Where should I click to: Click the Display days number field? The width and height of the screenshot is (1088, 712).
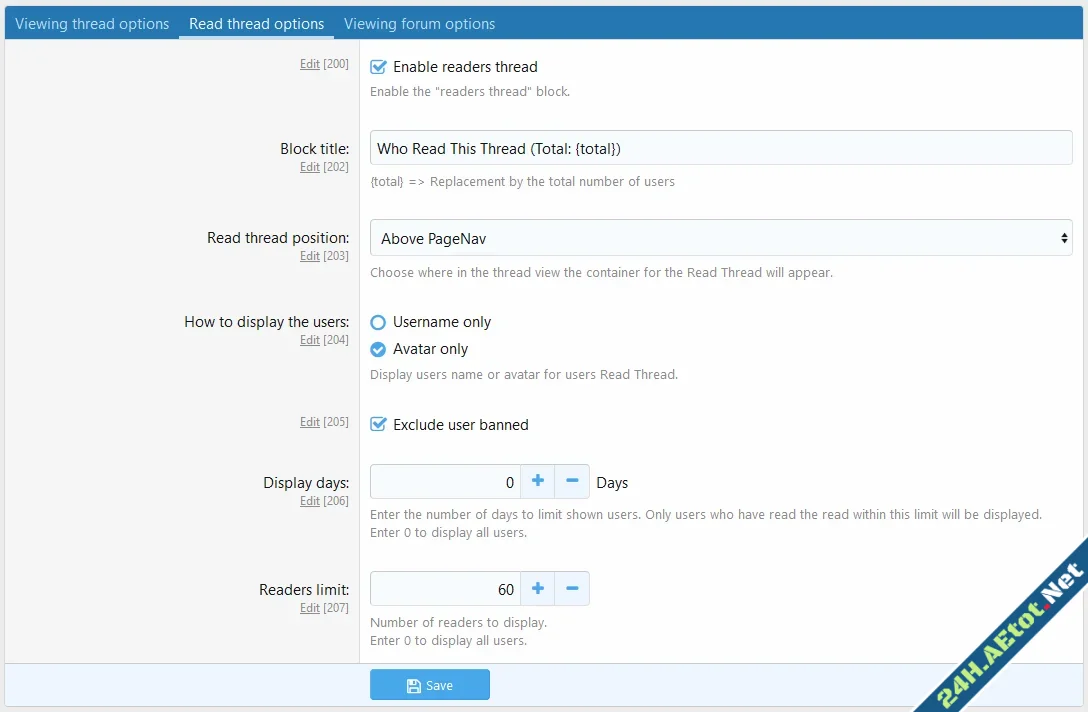[445, 482]
